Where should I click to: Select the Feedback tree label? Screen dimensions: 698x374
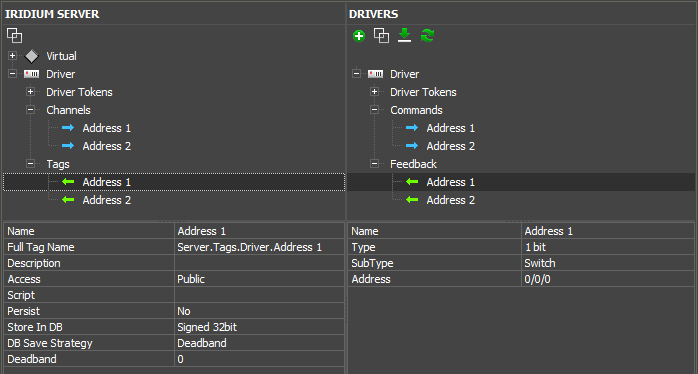(414, 164)
